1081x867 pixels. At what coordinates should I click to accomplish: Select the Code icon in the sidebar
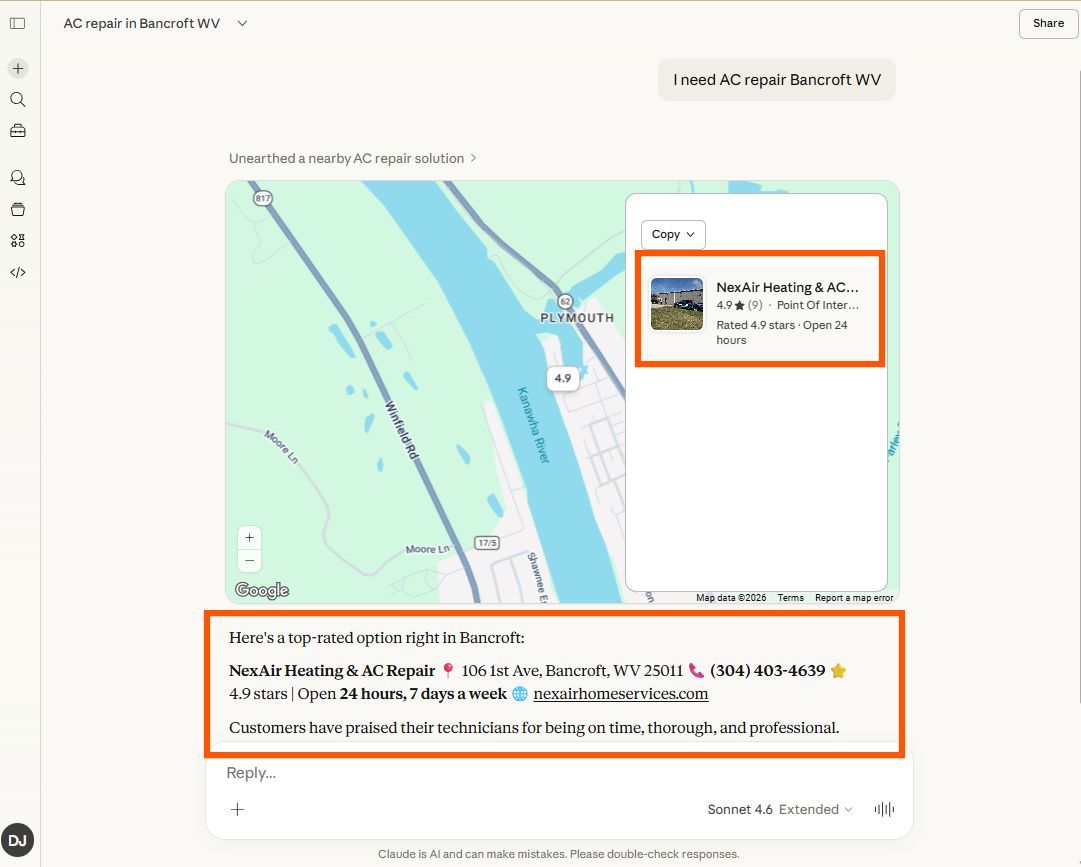[x=17, y=271]
